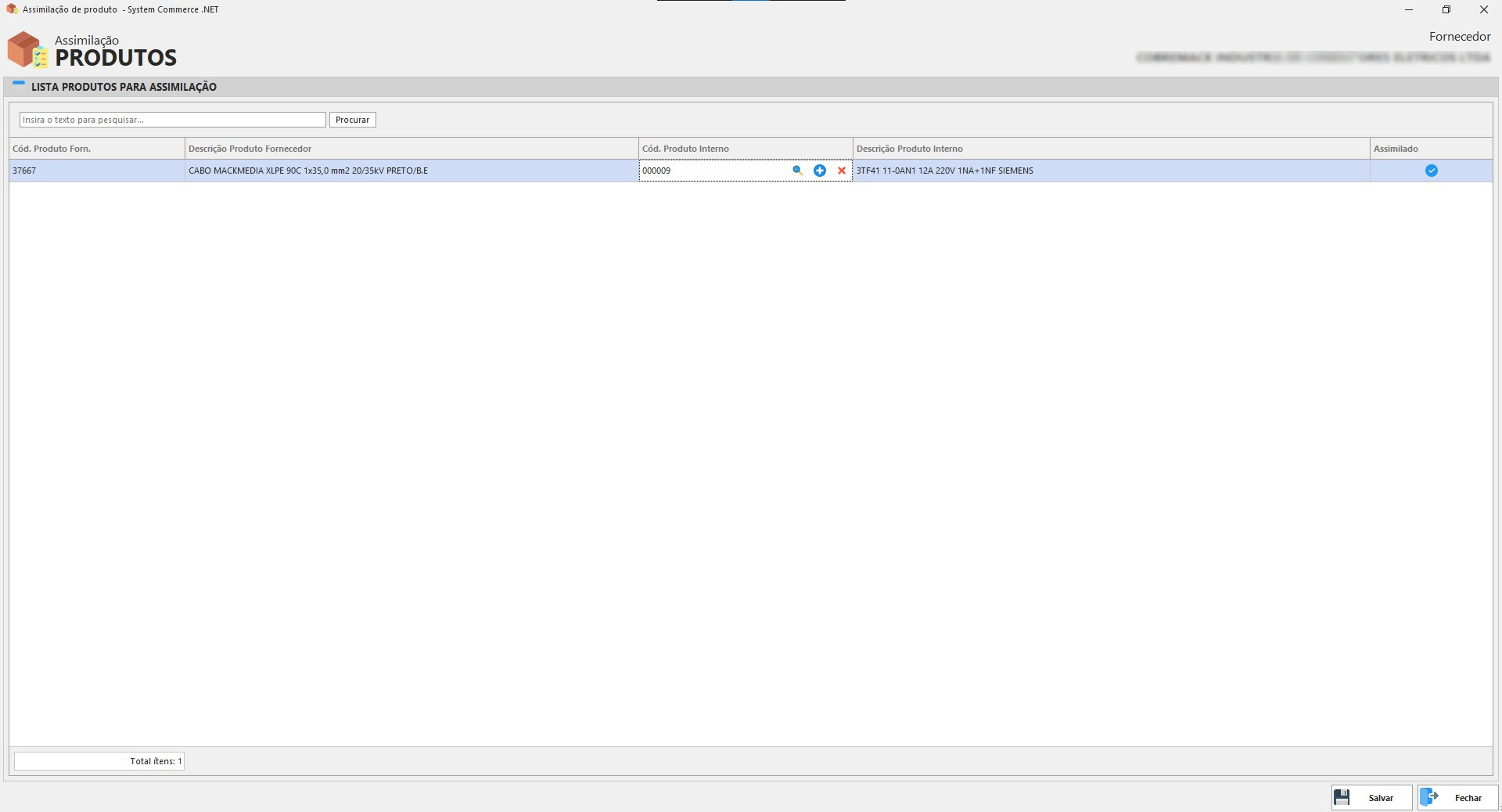
Task: Click the system icon in the title bar
Action: [12, 9]
